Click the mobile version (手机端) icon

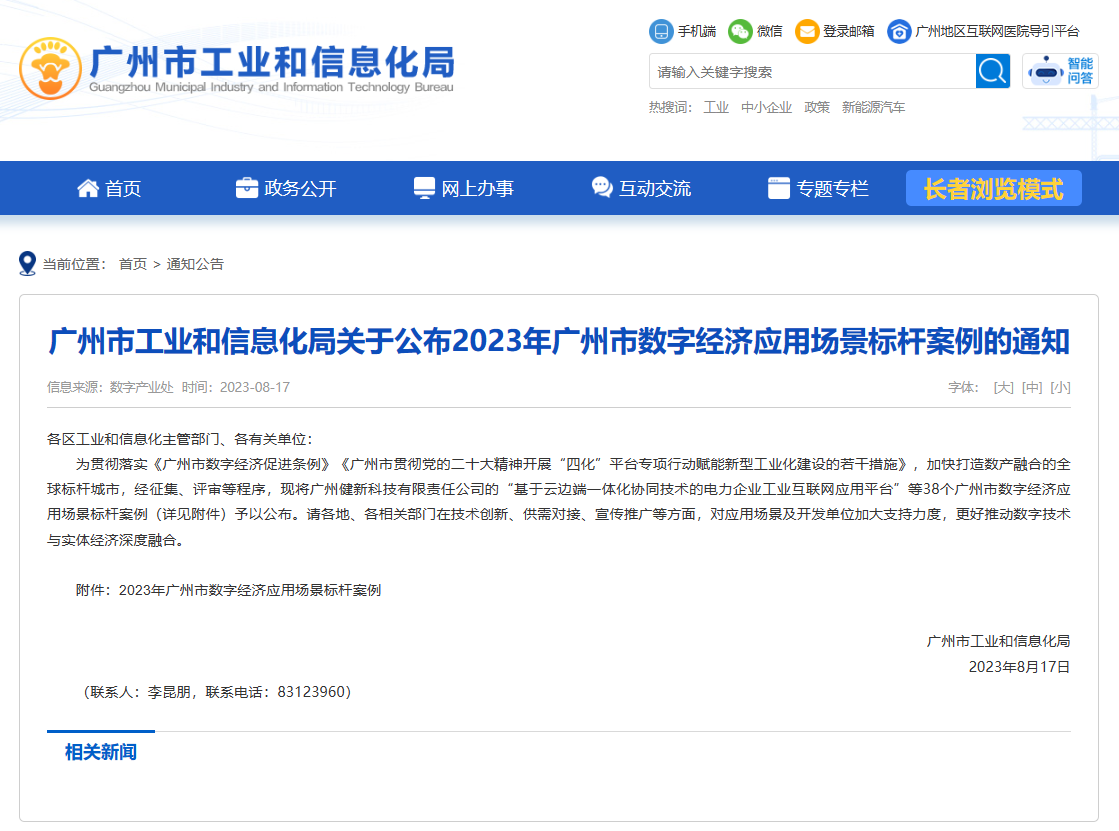point(661,31)
